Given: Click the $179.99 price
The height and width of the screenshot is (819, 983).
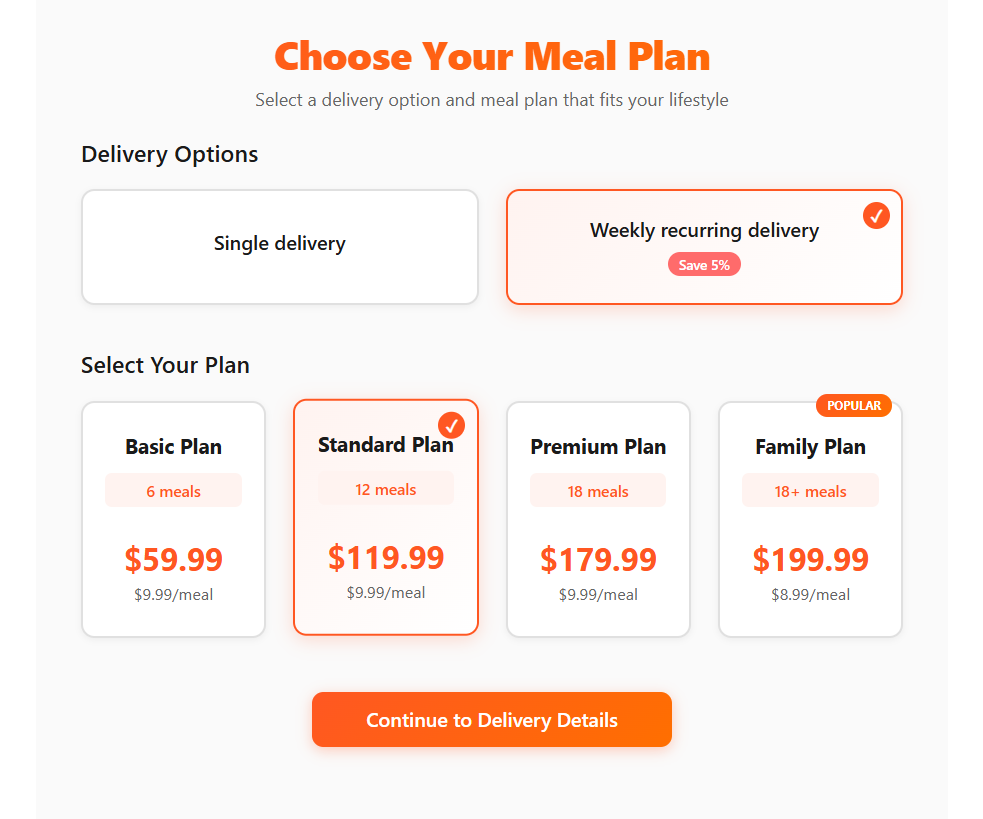Looking at the screenshot, I should pyautogui.click(x=598, y=559).
